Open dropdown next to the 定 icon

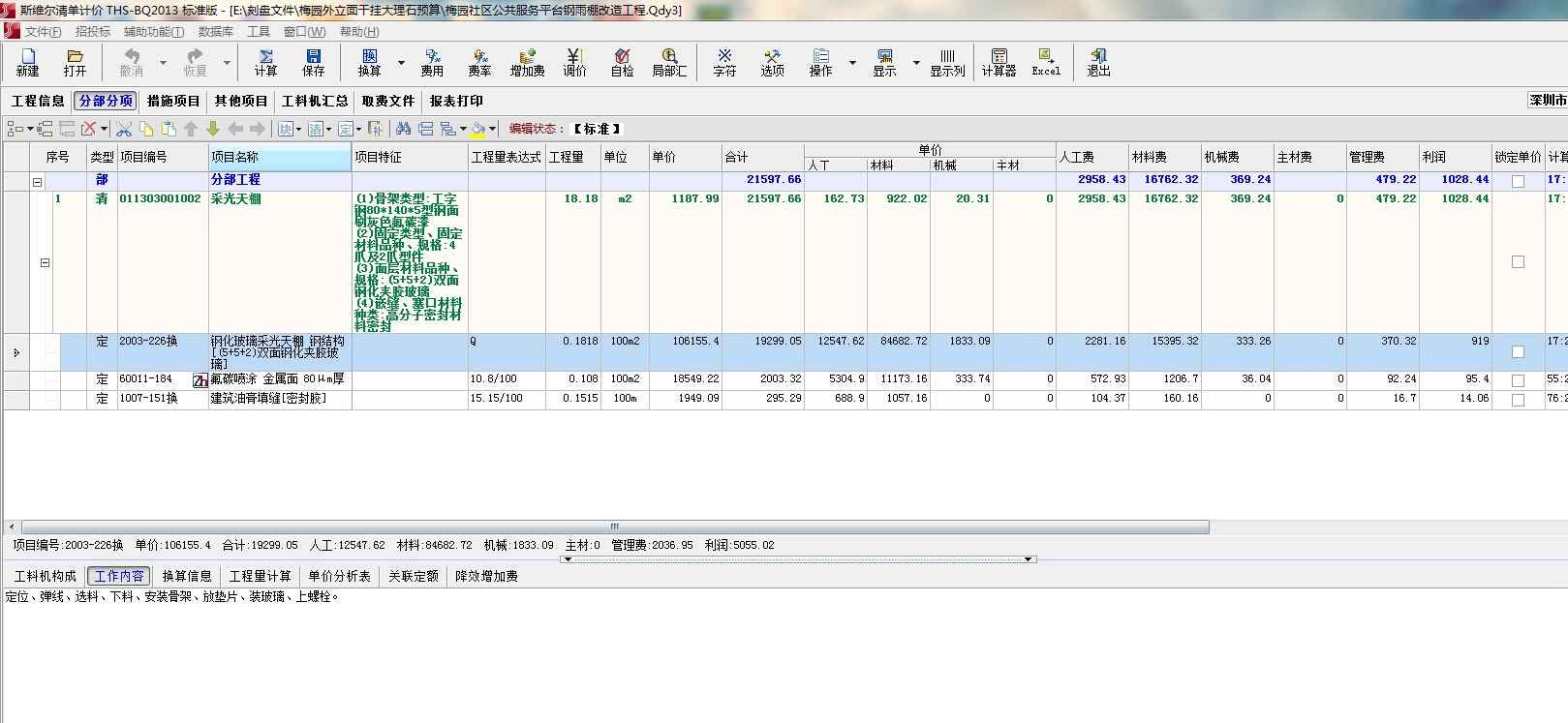pos(358,129)
